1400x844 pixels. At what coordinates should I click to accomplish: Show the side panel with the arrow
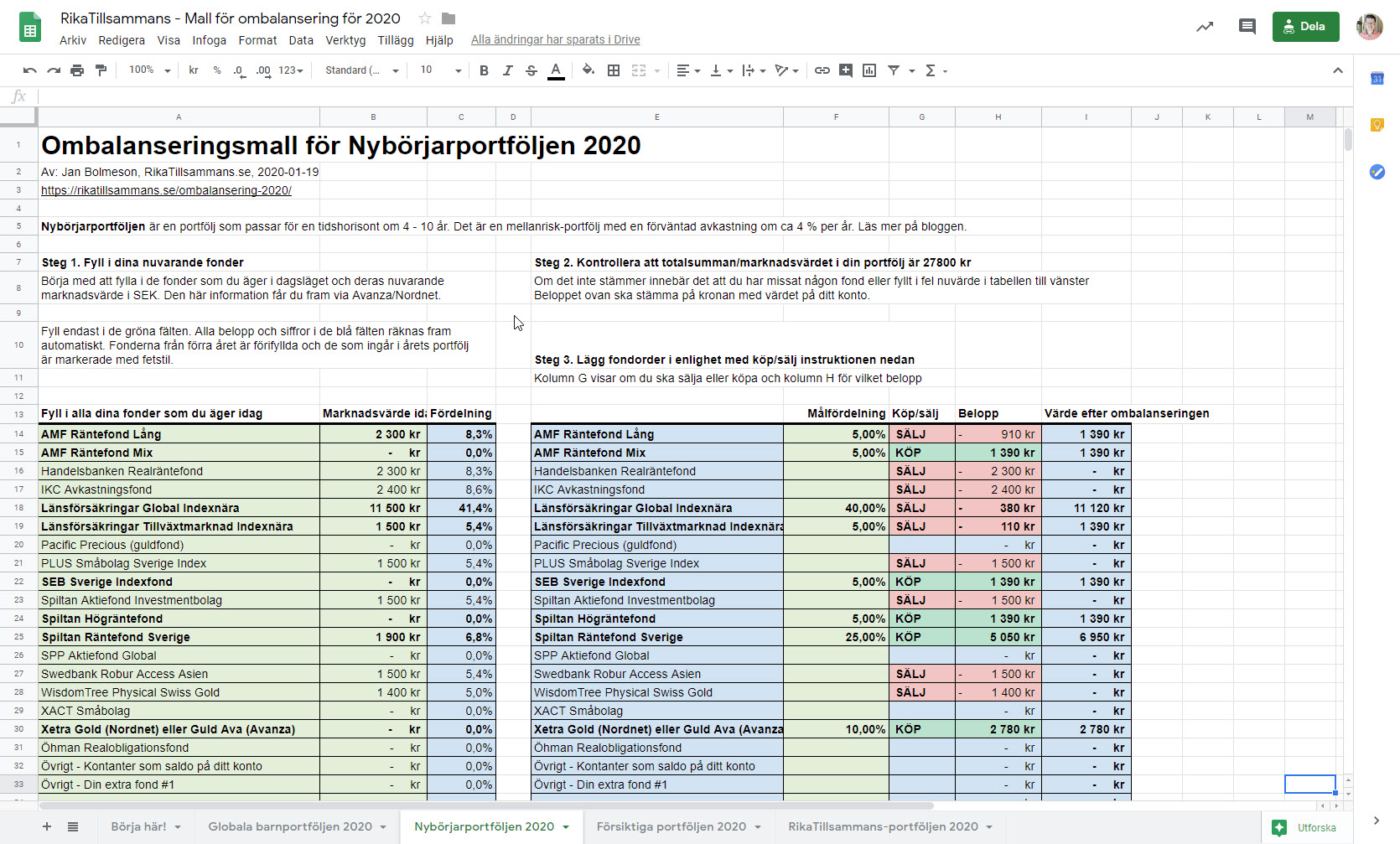[1377, 821]
